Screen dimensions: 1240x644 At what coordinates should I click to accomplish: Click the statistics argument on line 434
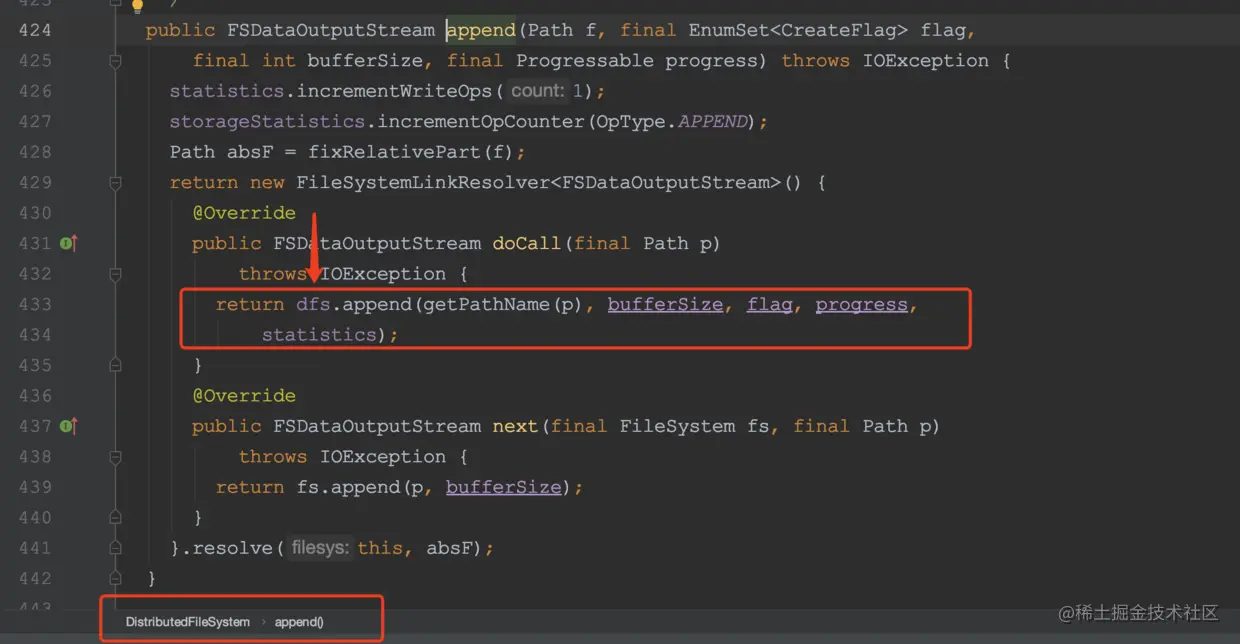click(x=319, y=335)
